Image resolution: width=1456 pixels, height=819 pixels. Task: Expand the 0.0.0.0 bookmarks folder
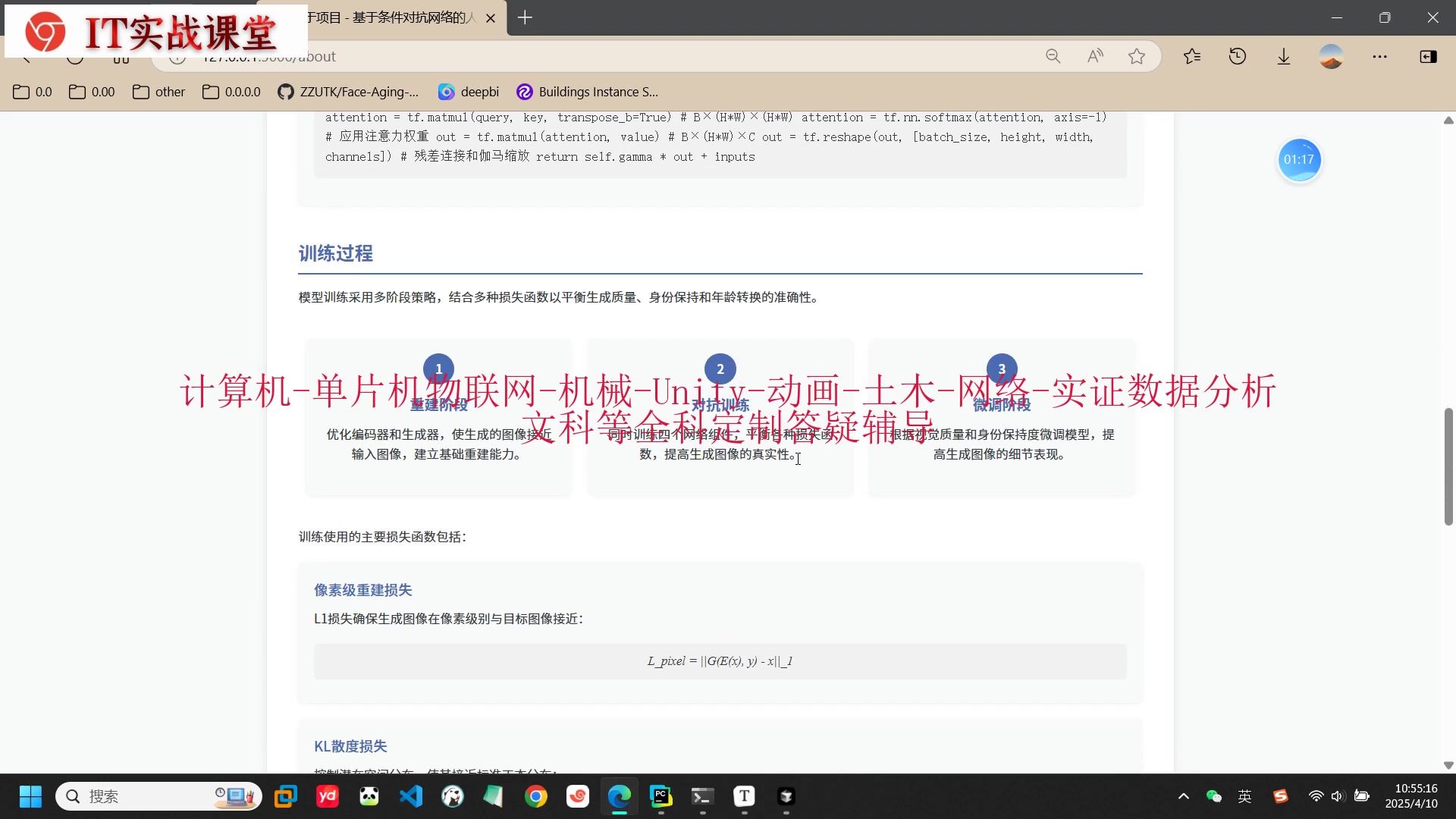(x=231, y=92)
